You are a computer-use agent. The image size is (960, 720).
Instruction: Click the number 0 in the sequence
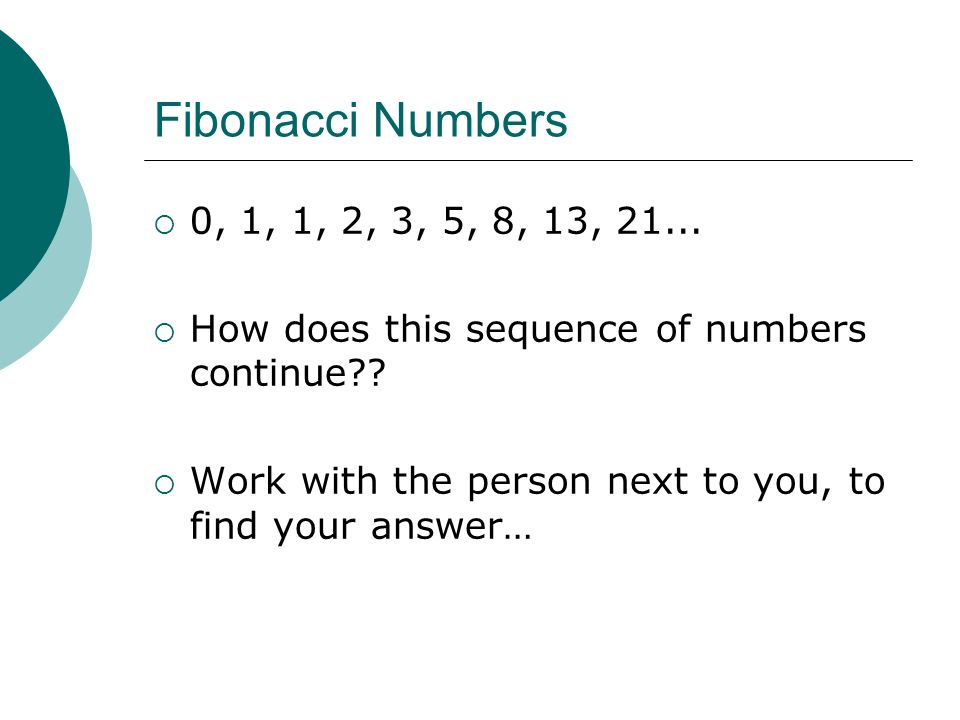201,220
